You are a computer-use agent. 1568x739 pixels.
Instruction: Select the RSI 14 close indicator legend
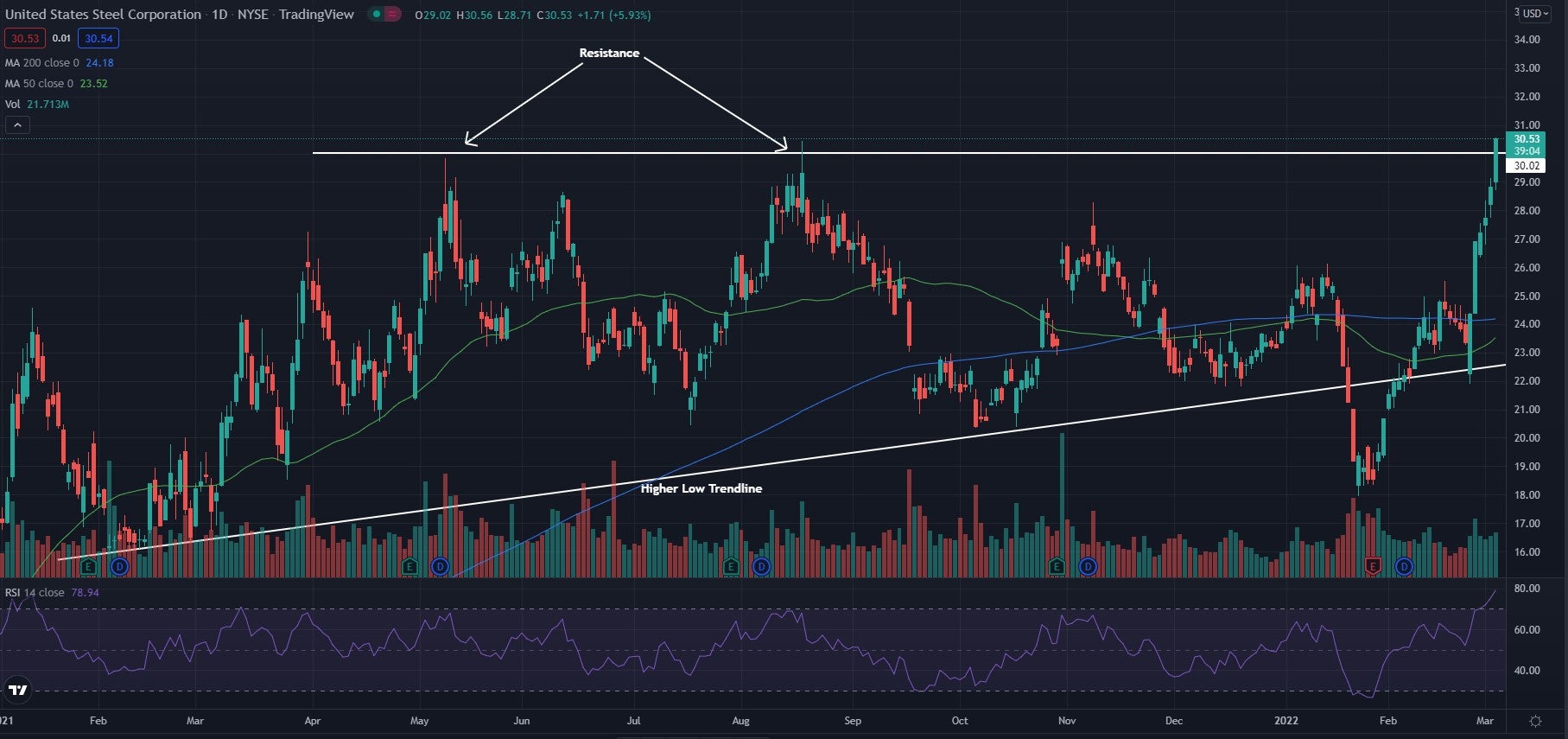tap(35, 593)
